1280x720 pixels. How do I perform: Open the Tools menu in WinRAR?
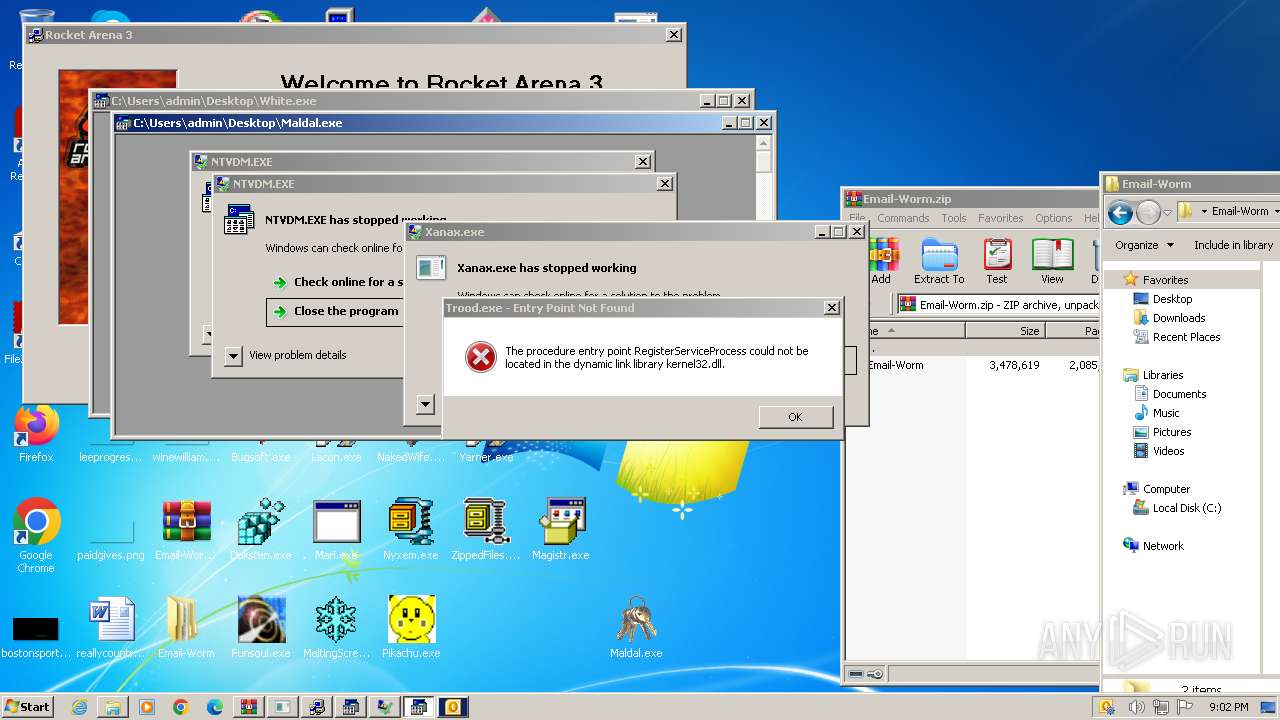point(954,218)
